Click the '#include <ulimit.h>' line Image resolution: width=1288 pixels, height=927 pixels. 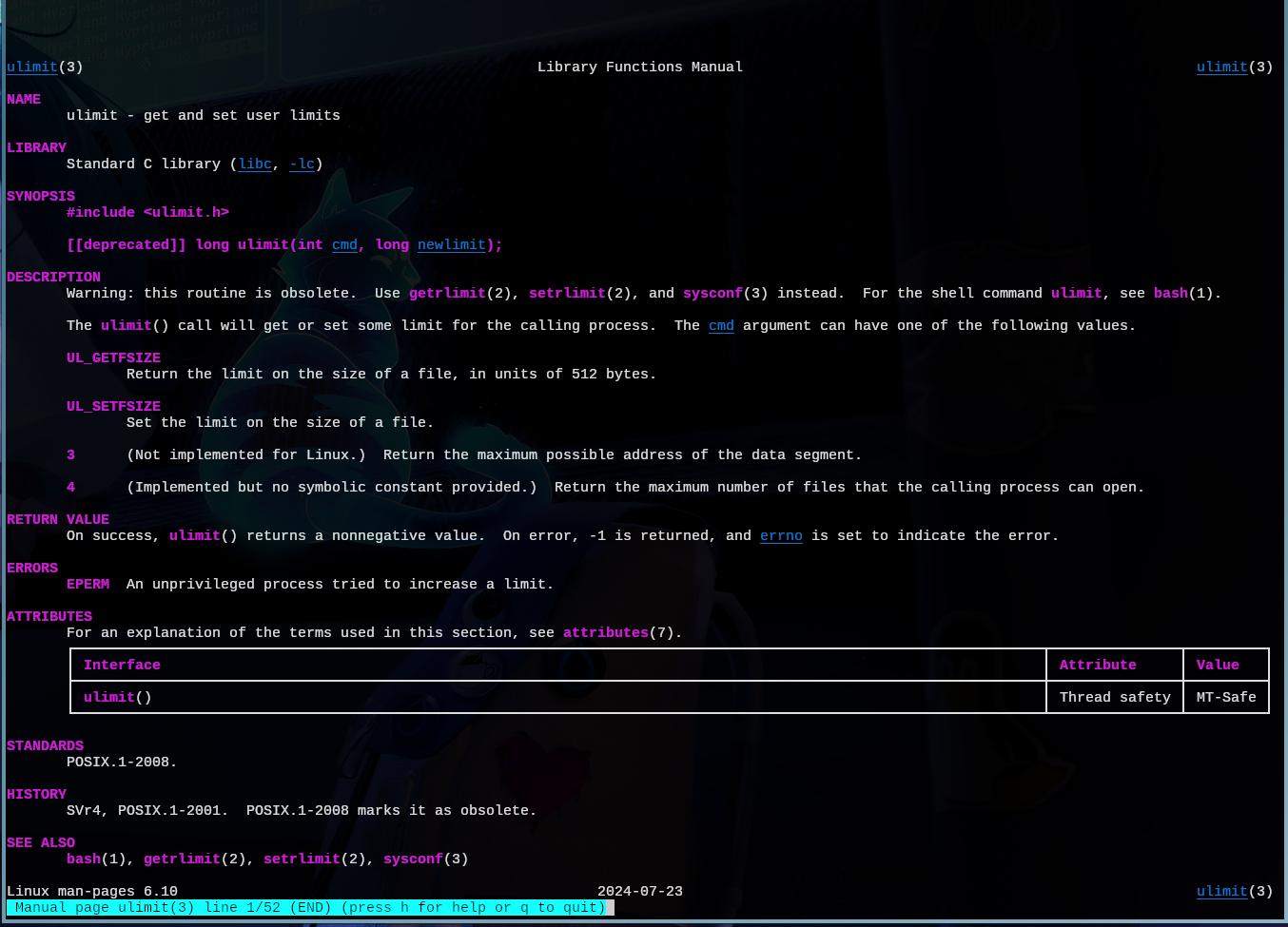(147, 213)
